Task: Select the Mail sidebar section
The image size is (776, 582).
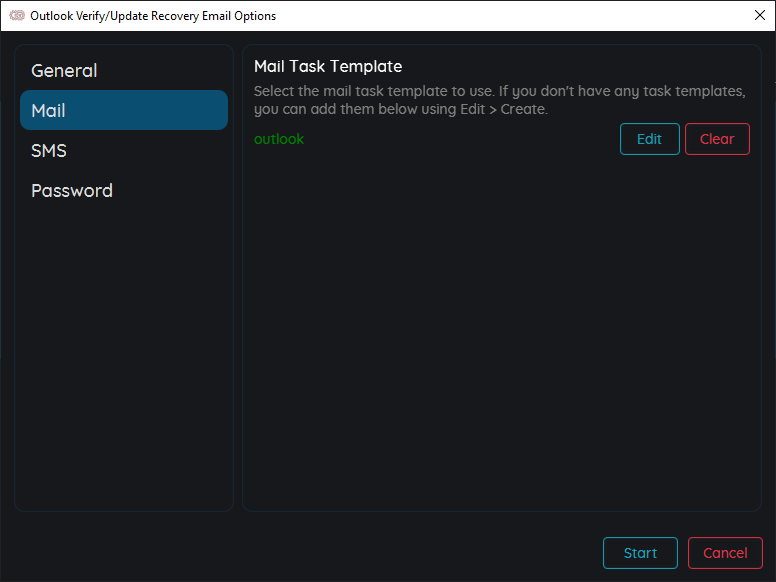Action: tap(124, 110)
